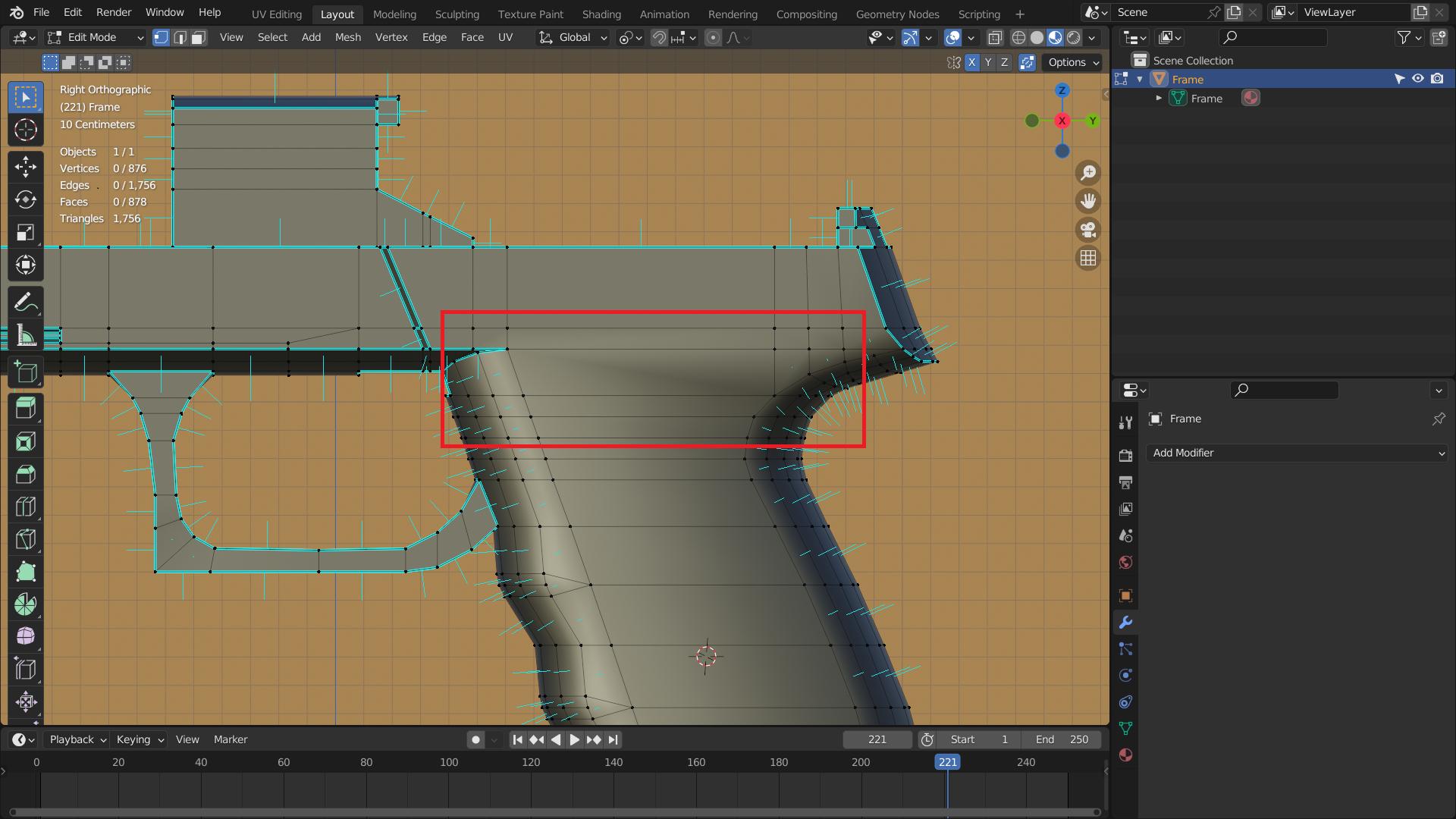The height and width of the screenshot is (819, 1456).
Task: Select the Extrude Region tool
Action: (26, 409)
